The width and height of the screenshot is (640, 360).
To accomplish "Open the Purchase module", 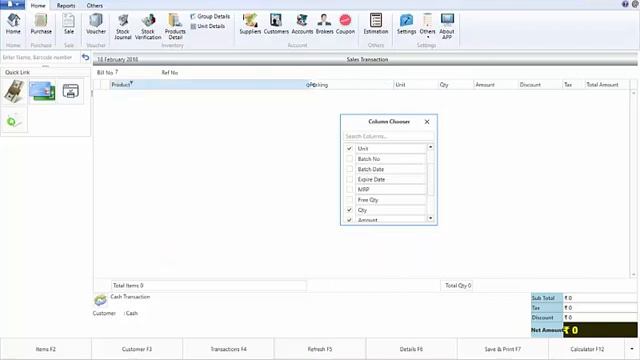I will 41,24.
